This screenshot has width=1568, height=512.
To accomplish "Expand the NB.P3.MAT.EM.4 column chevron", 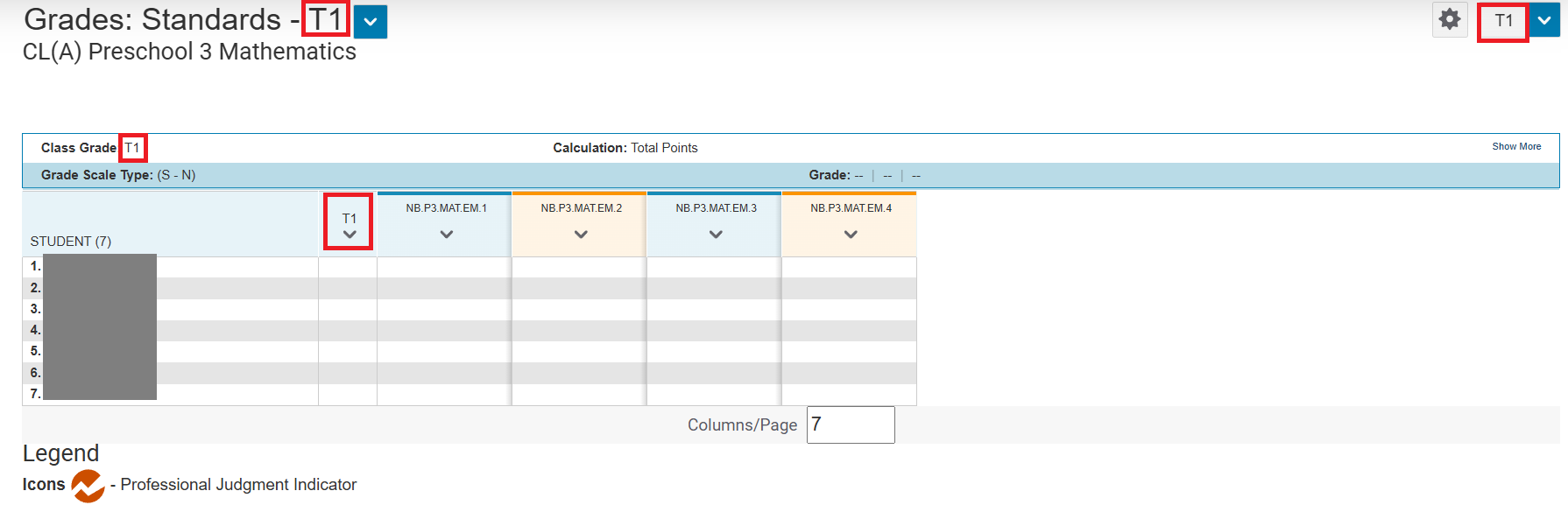I will [x=851, y=235].
